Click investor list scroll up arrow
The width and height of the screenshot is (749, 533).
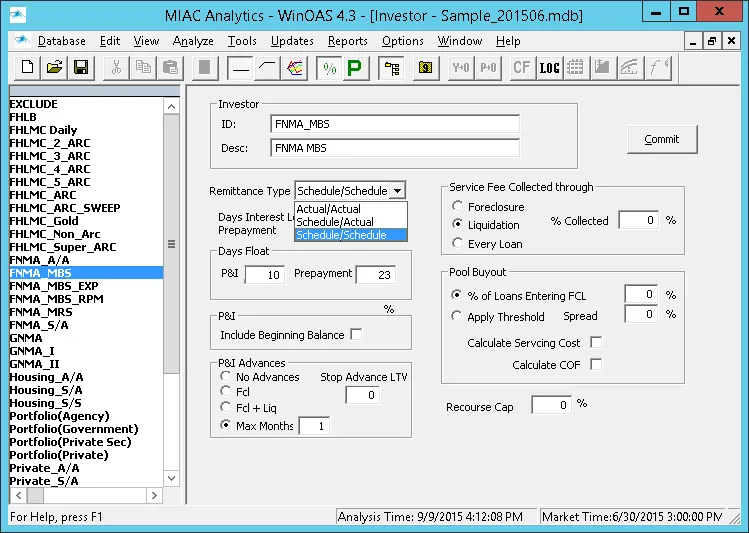pyautogui.click(x=171, y=107)
